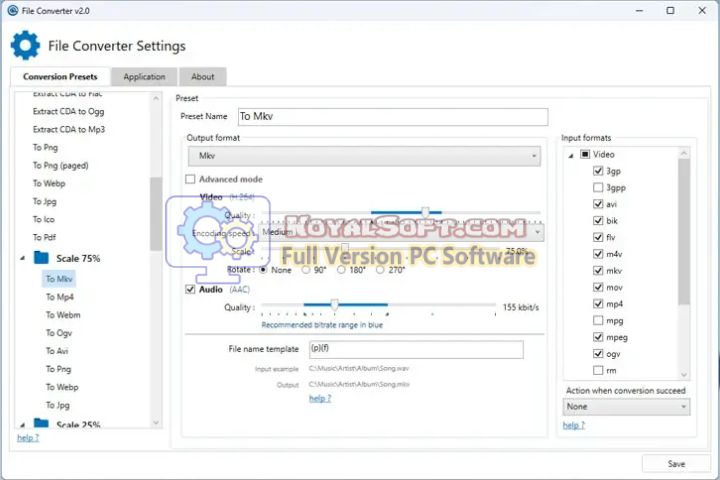Toggle the avi input format checkbox

[598, 204]
